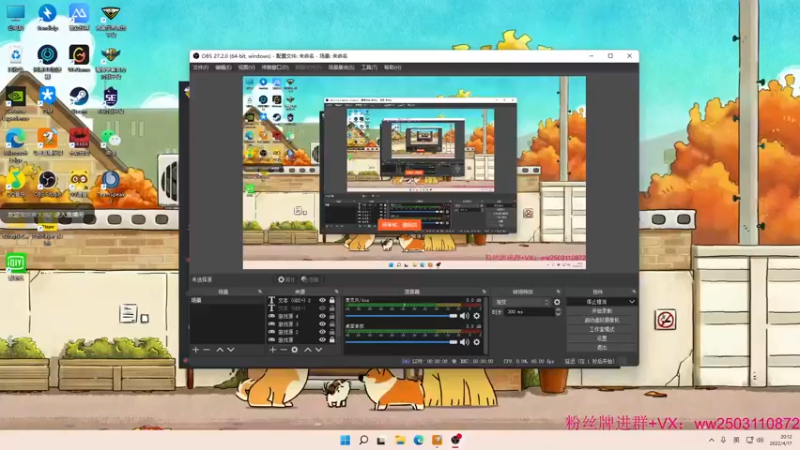Add a new scene with plus icon
Screen dimensions: 800x450
tap(196, 349)
